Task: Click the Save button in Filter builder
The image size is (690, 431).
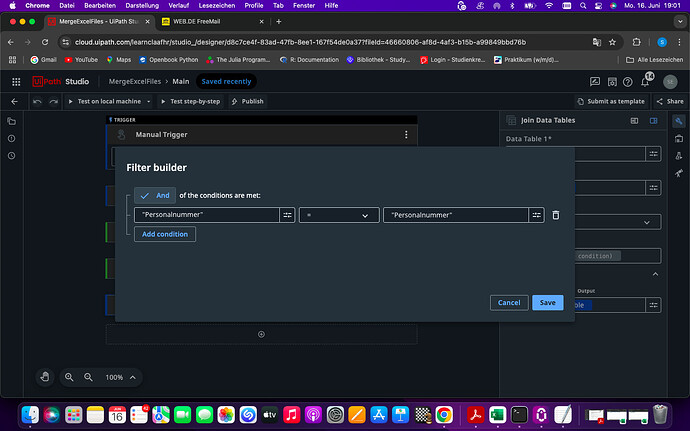Action: coord(547,302)
